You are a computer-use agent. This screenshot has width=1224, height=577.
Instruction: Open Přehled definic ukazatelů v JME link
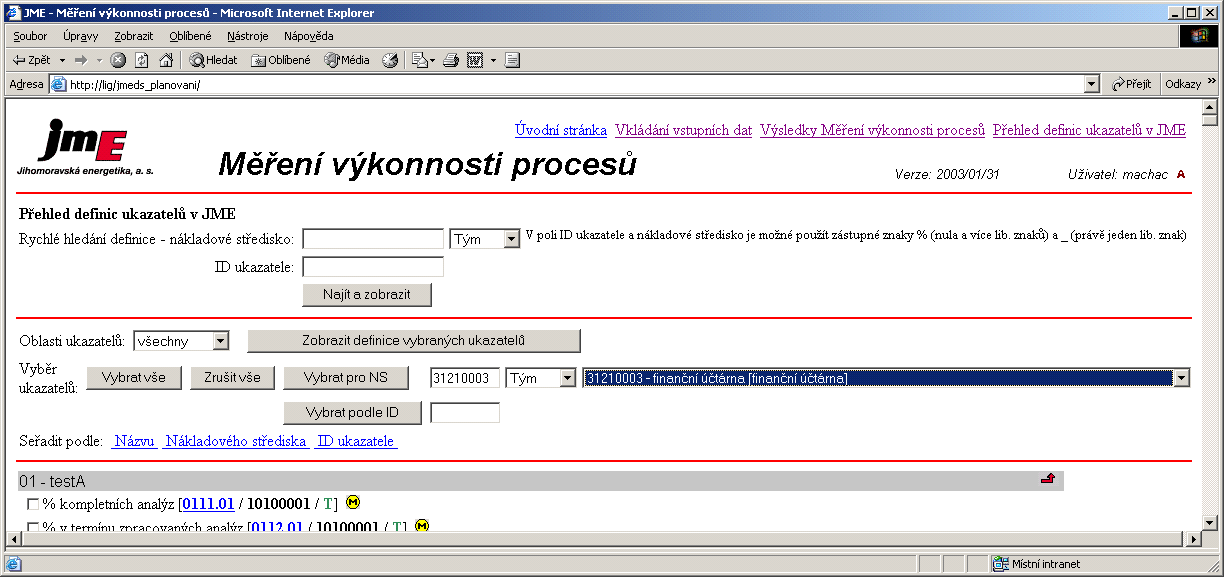coord(1089,130)
